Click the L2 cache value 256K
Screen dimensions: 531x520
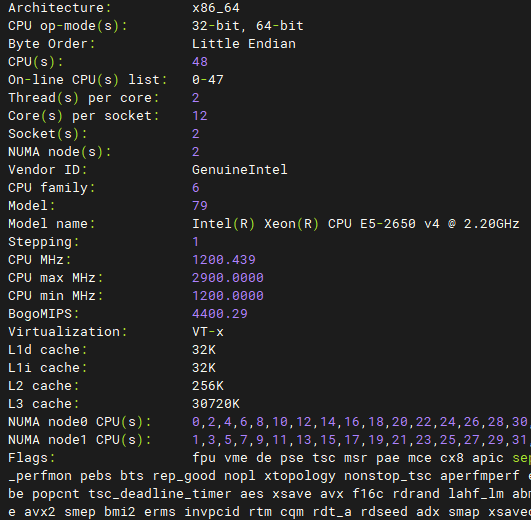pyautogui.click(x=208, y=386)
